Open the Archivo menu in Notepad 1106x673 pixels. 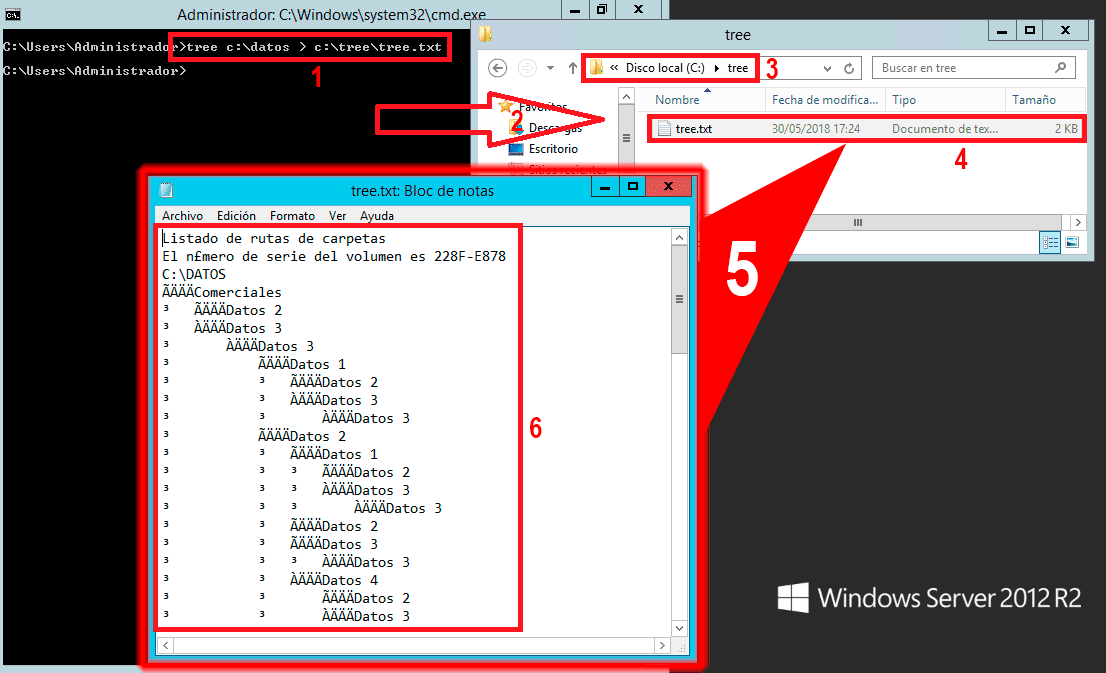click(182, 215)
